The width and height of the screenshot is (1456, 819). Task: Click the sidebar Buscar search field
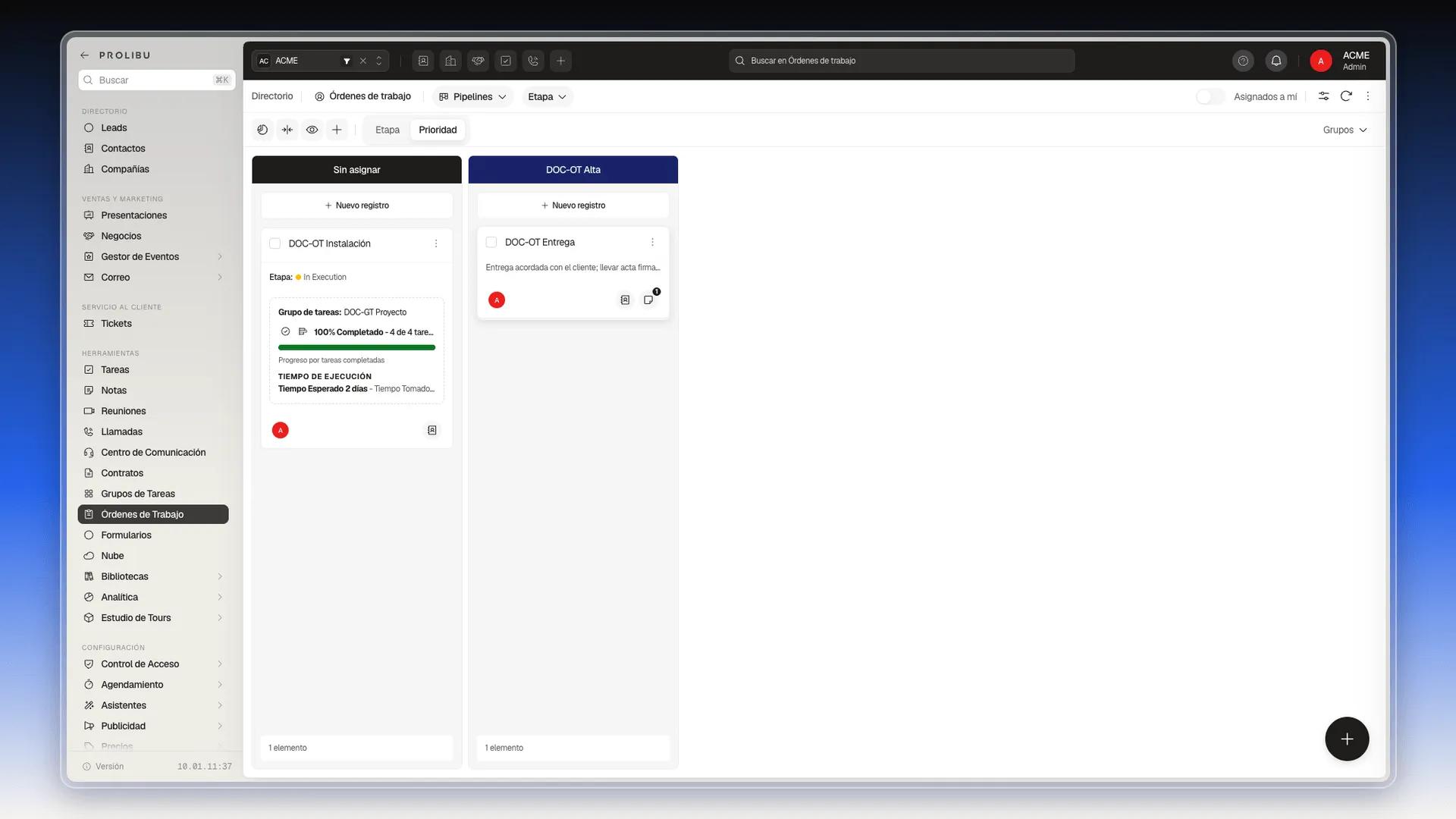pos(157,80)
